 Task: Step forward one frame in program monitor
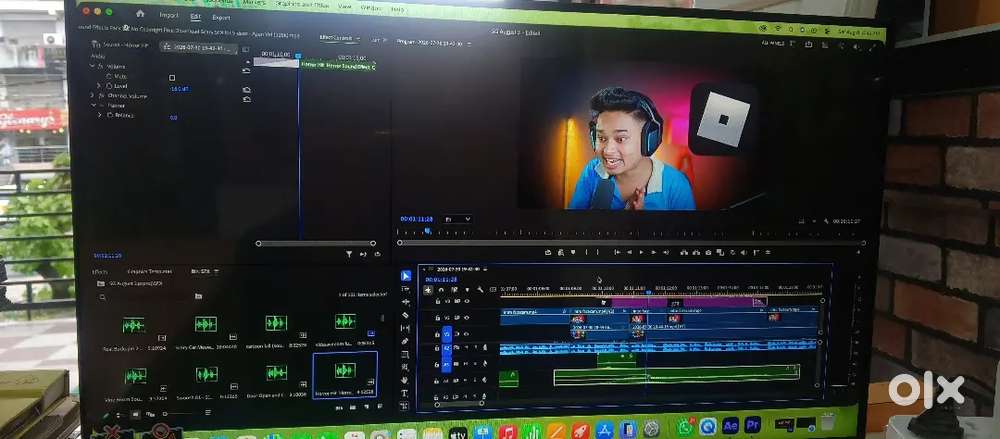(653, 253)
